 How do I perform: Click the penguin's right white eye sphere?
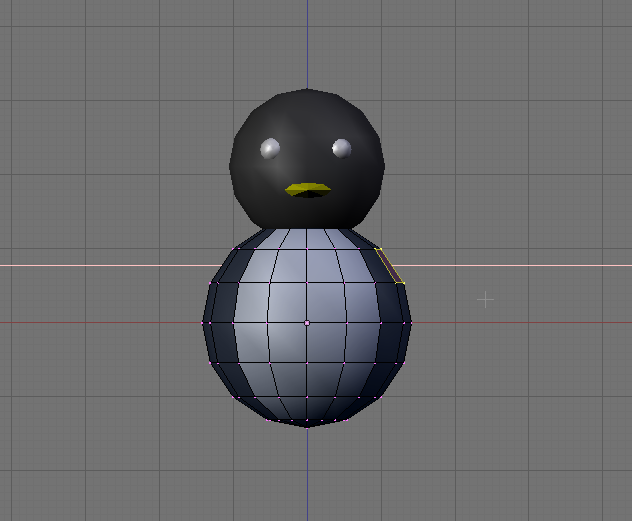(342, 148)
